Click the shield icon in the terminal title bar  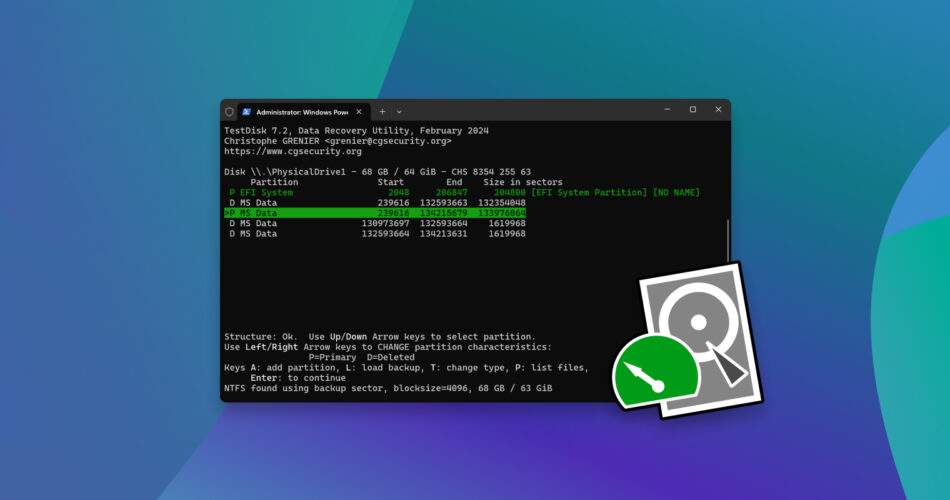tap(229, 112)
